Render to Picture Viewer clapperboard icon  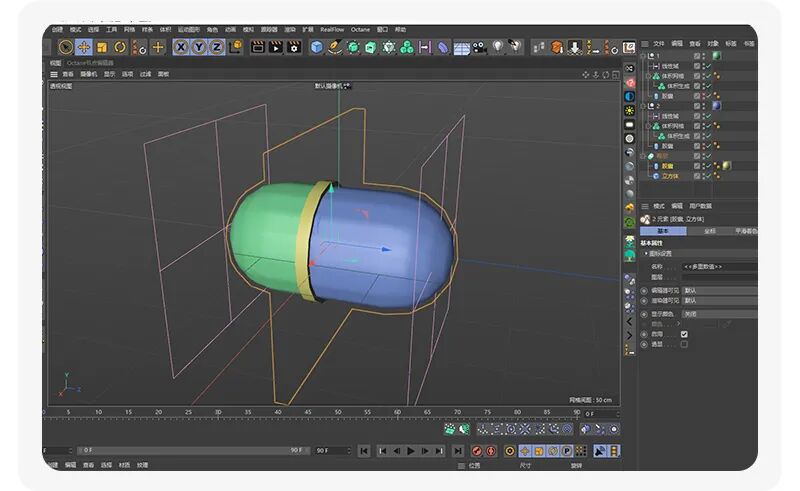click(276, 47)
